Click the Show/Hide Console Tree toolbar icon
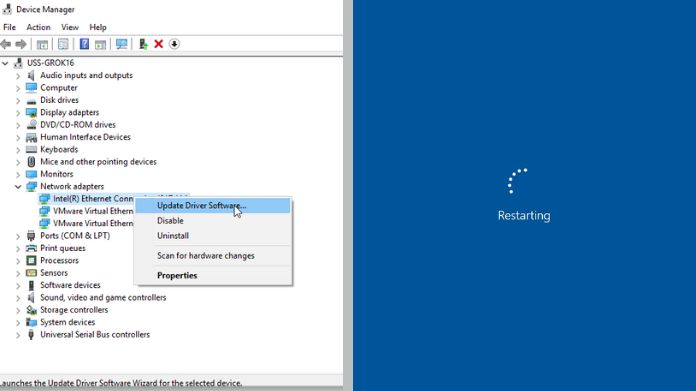Viewport: 696px width, 391px height. (42, 44)
